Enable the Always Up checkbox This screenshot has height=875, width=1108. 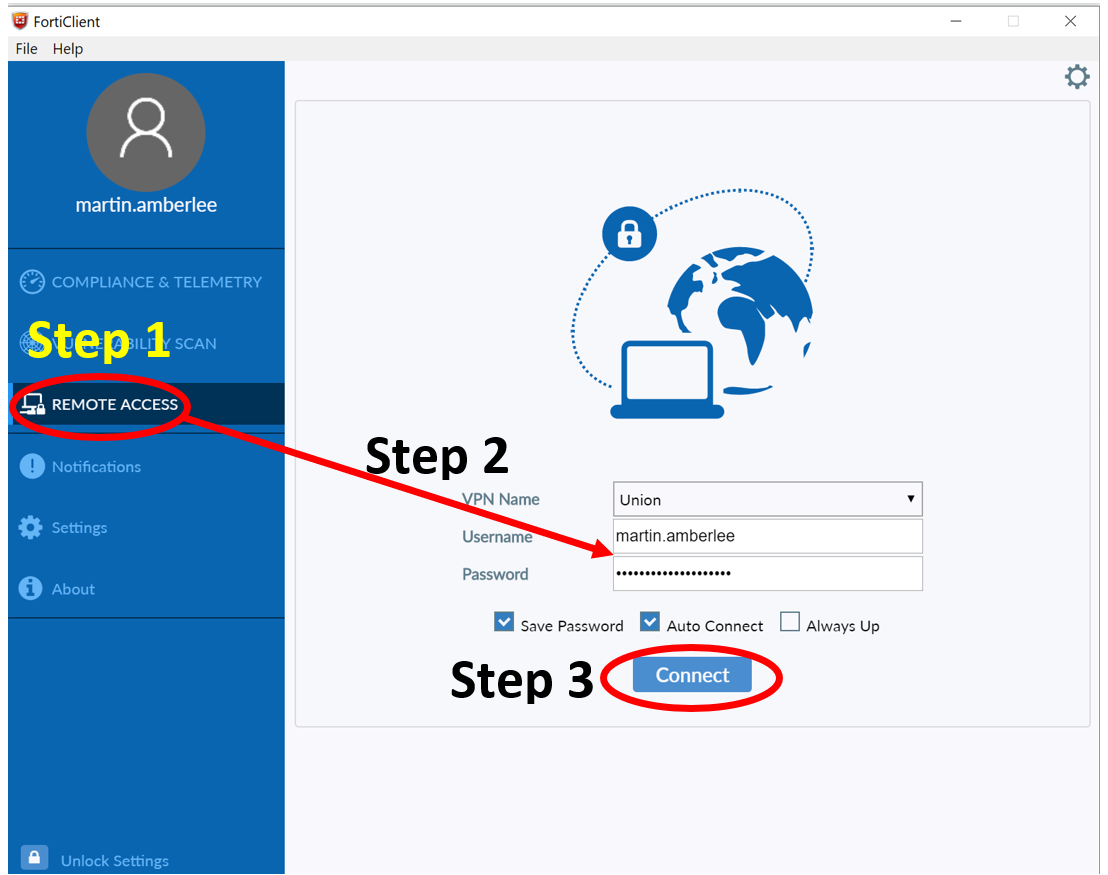(790, 621)
